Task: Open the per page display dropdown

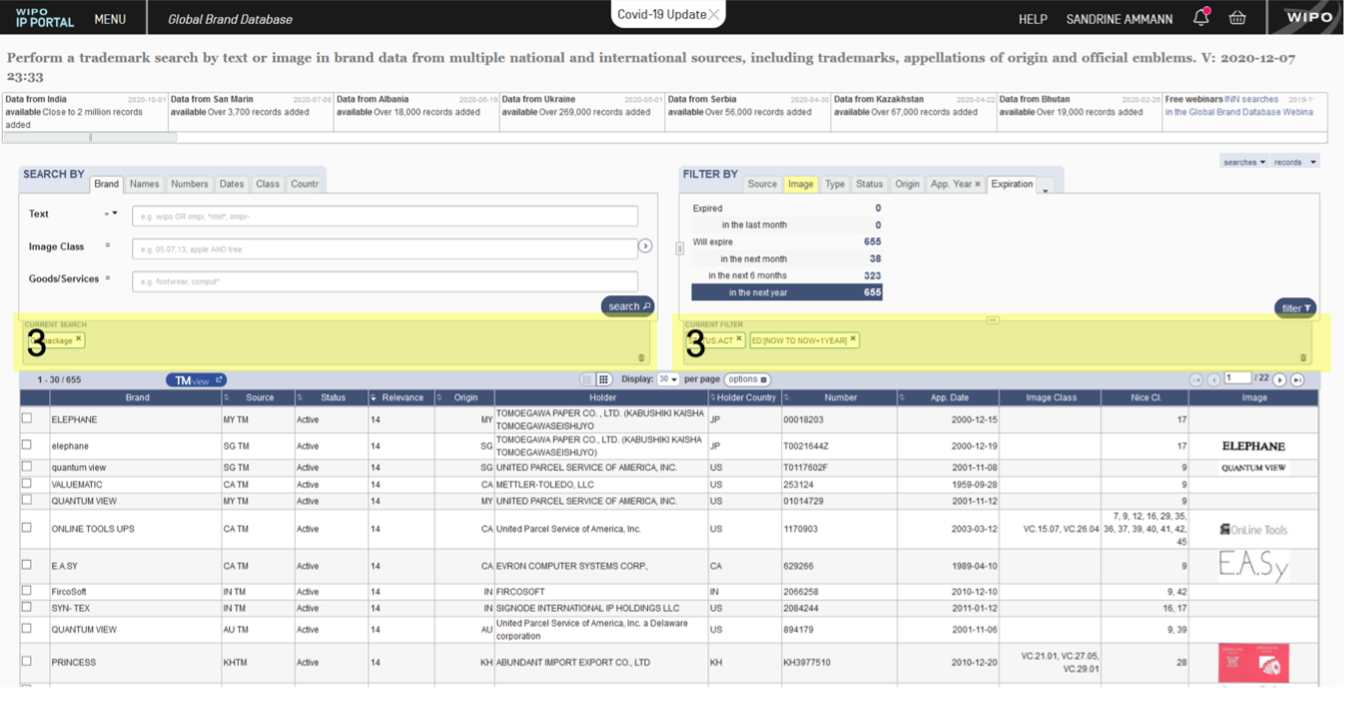Action: point(668,380)
